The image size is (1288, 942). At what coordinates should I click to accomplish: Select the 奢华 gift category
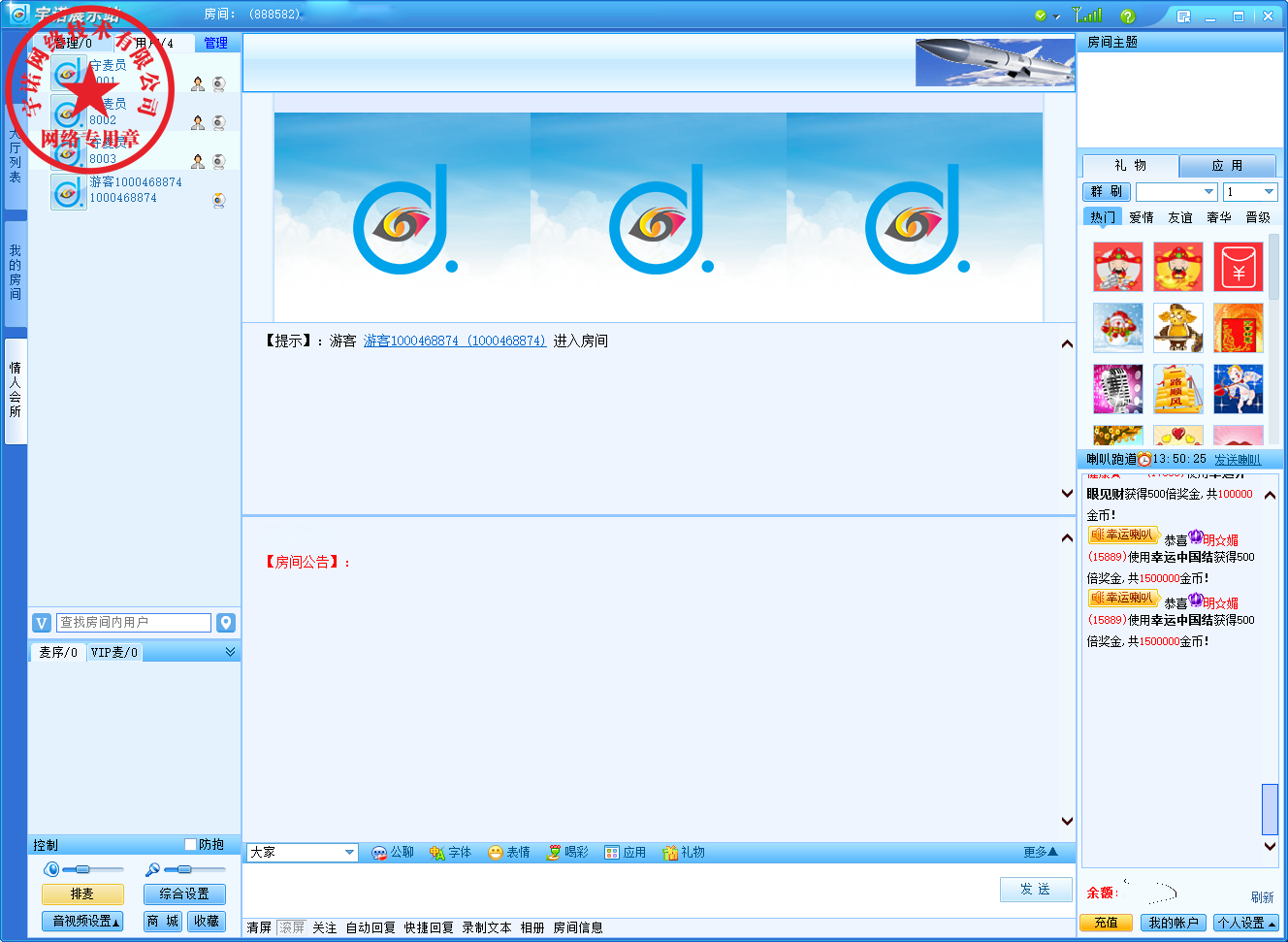click(x=1219, y=217)
